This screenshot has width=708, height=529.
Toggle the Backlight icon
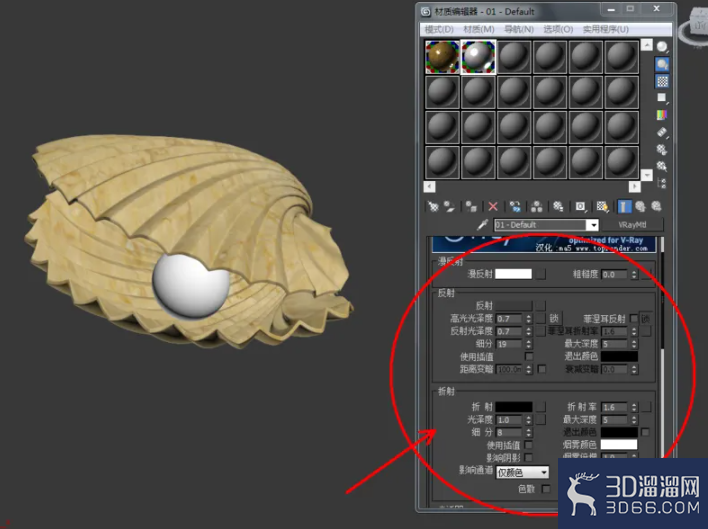[662, 64]
